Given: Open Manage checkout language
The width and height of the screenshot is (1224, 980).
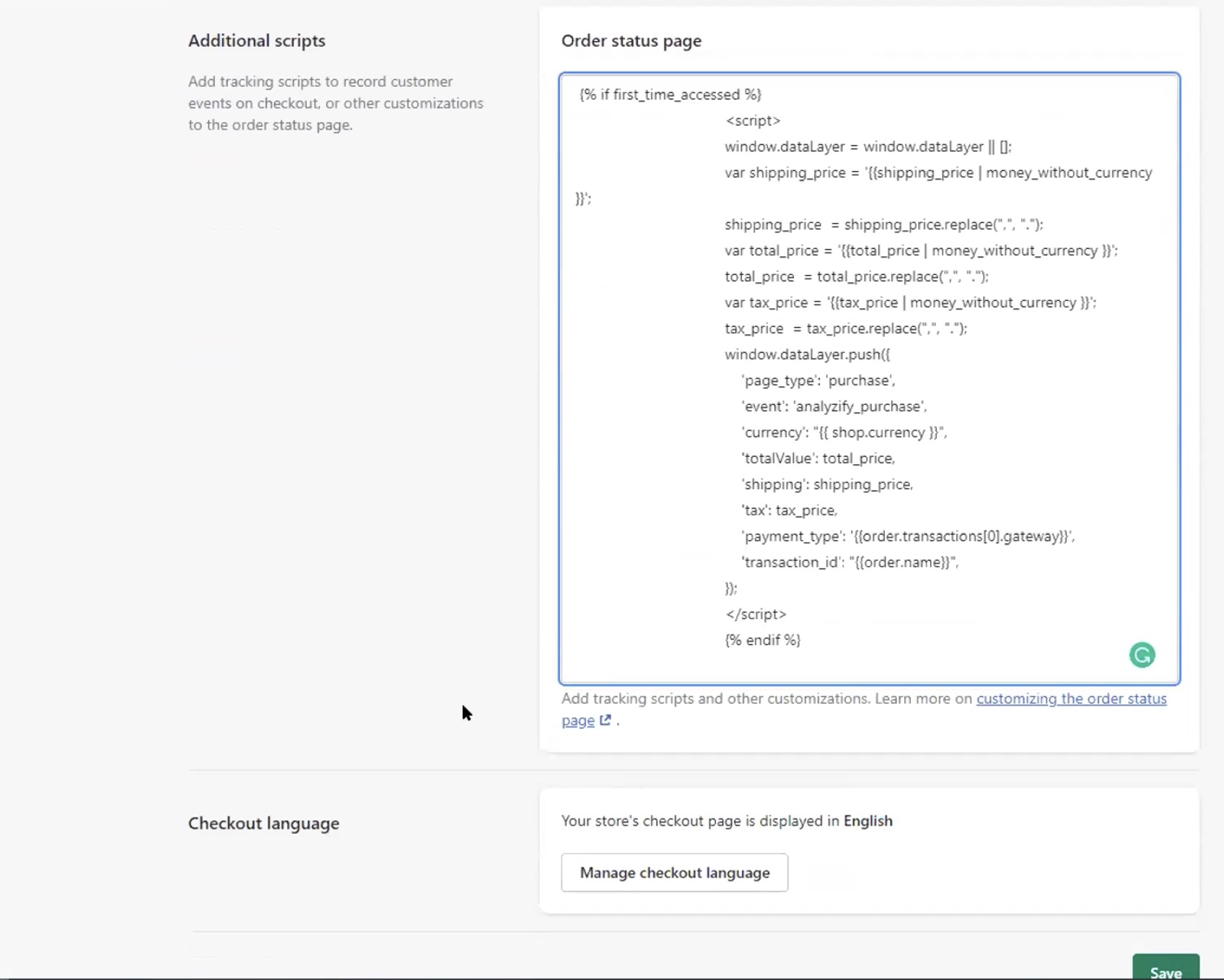Looking at the screenshot, I should pyautogui.click(x=674, y=872).
